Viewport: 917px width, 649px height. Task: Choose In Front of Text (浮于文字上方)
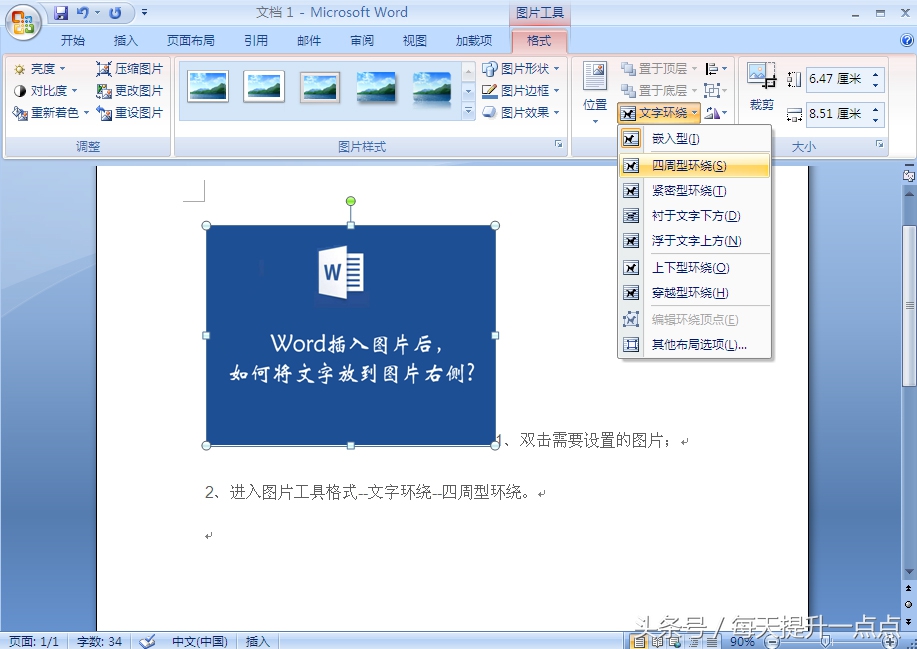(694, 241)
